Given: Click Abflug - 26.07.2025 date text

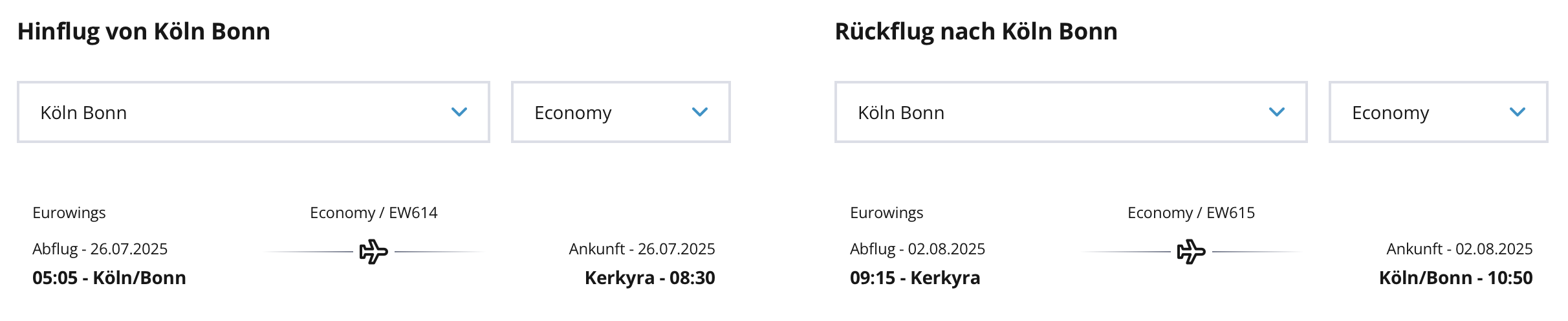Looking at the screenshot, I should tap(100, 249).
